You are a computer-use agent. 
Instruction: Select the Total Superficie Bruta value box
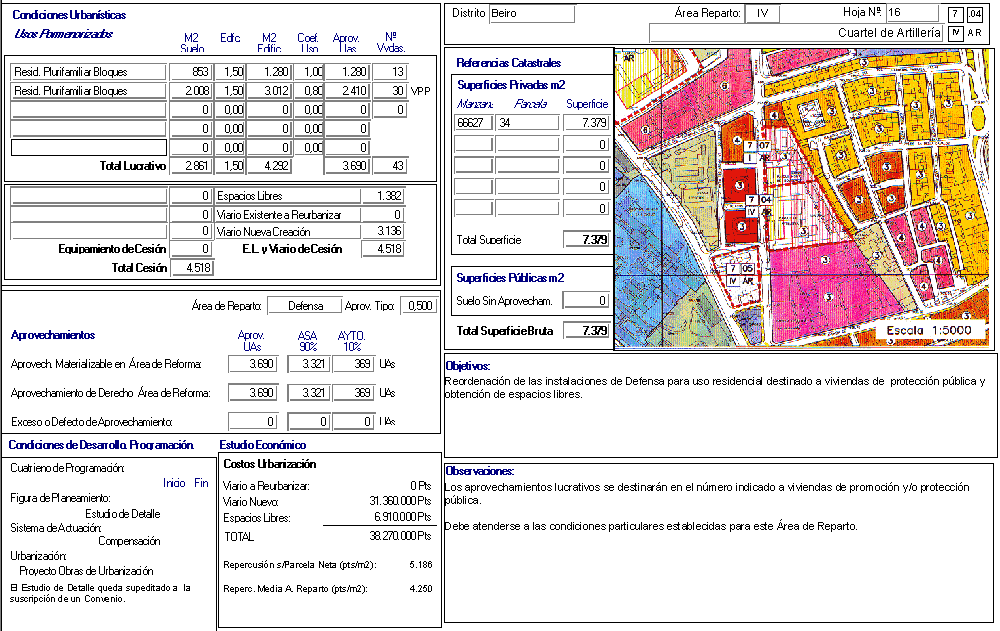pos(586,330)
